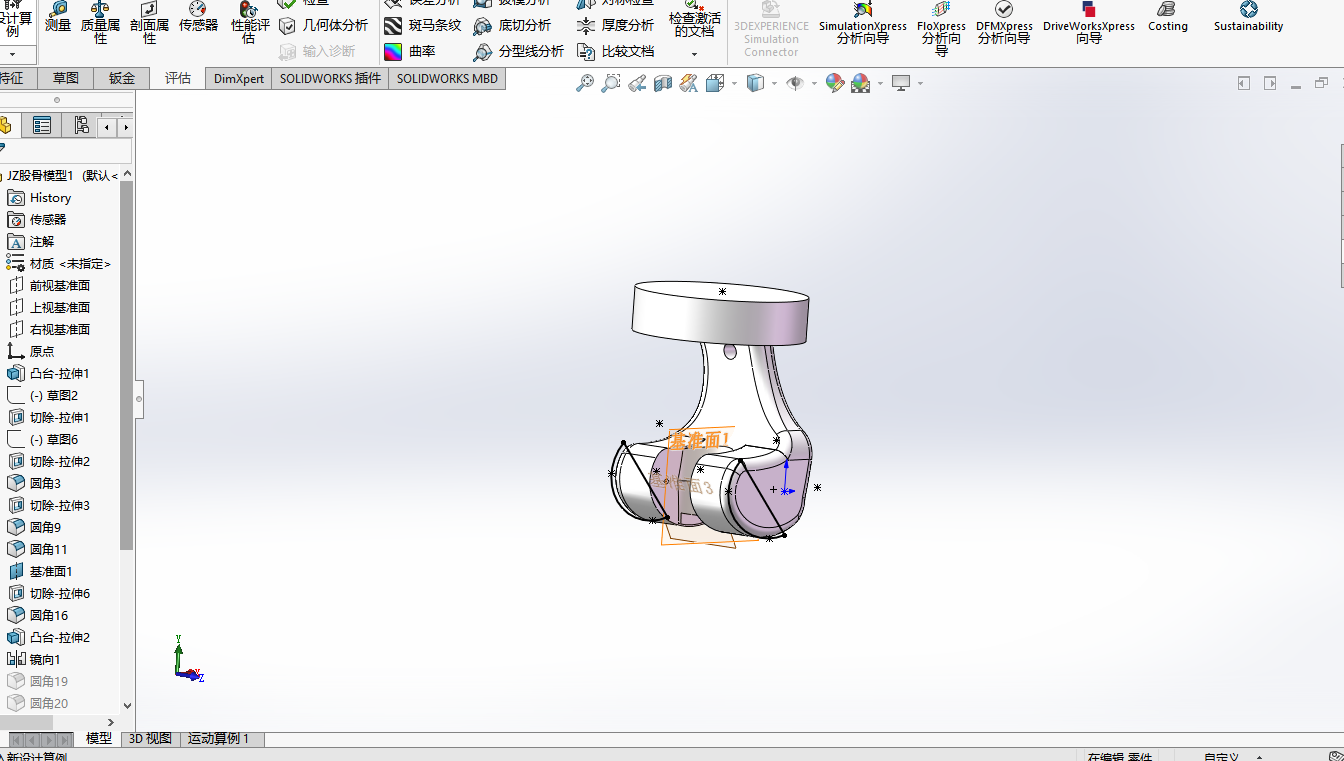
Task: Open DriveWorksXpress wizard
Action: pyautogui.click(x=1088, y=24)
